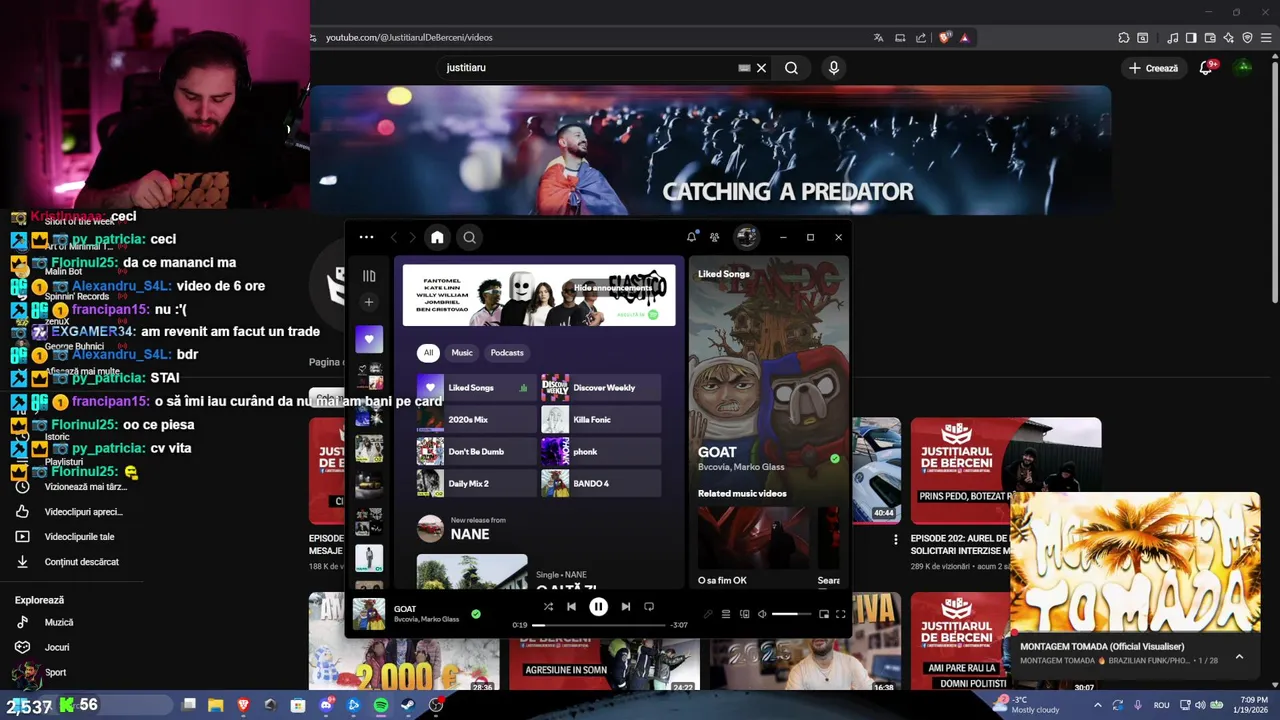The width and height of the screenshot is (1280, 720).
Task: Click YouTube search magnifier button
Action: pos(791,68)
